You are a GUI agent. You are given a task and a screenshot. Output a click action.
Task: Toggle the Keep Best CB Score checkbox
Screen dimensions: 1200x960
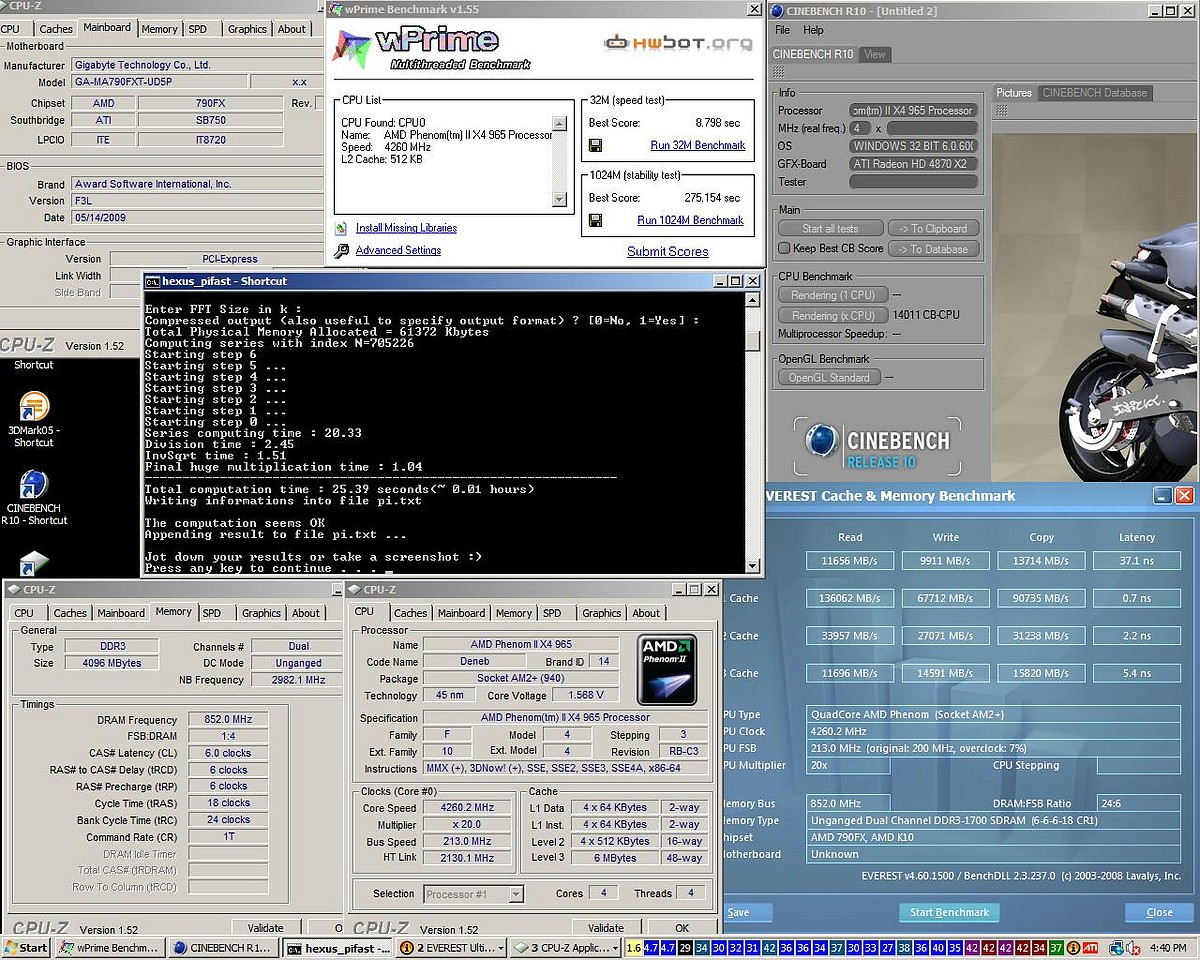click(784, 248)
